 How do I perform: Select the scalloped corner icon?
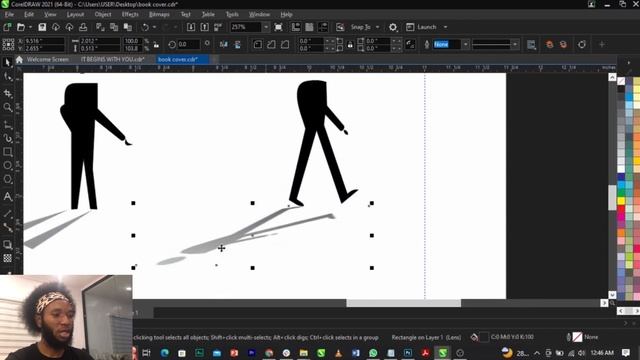coord(271,44)
